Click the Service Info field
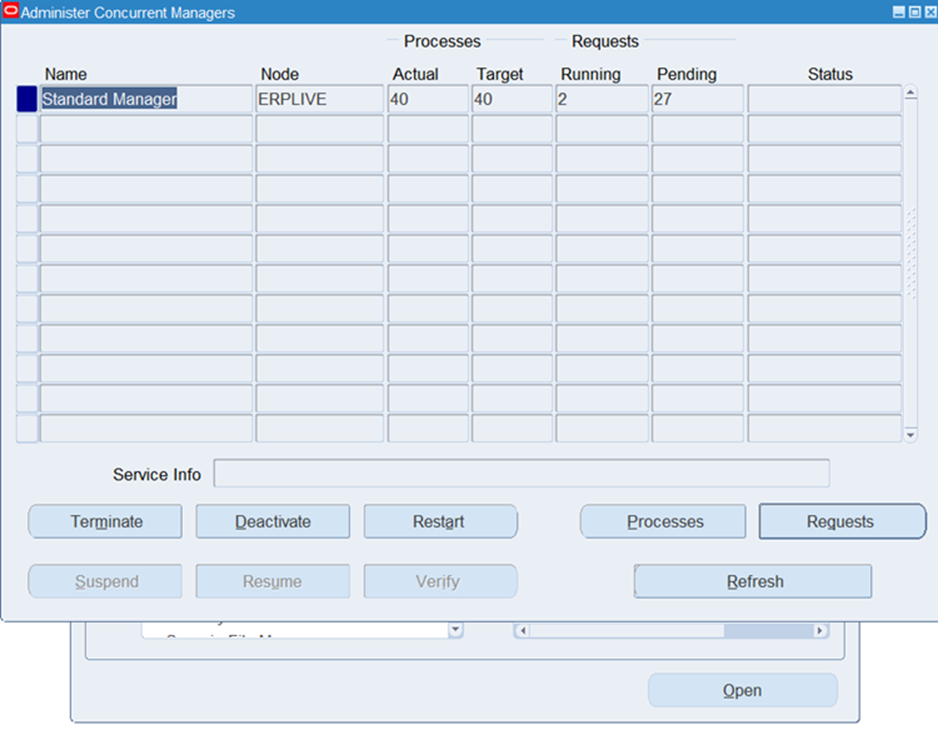The width and height of the screenshot is (938, 730). click(x=521, y=474)
